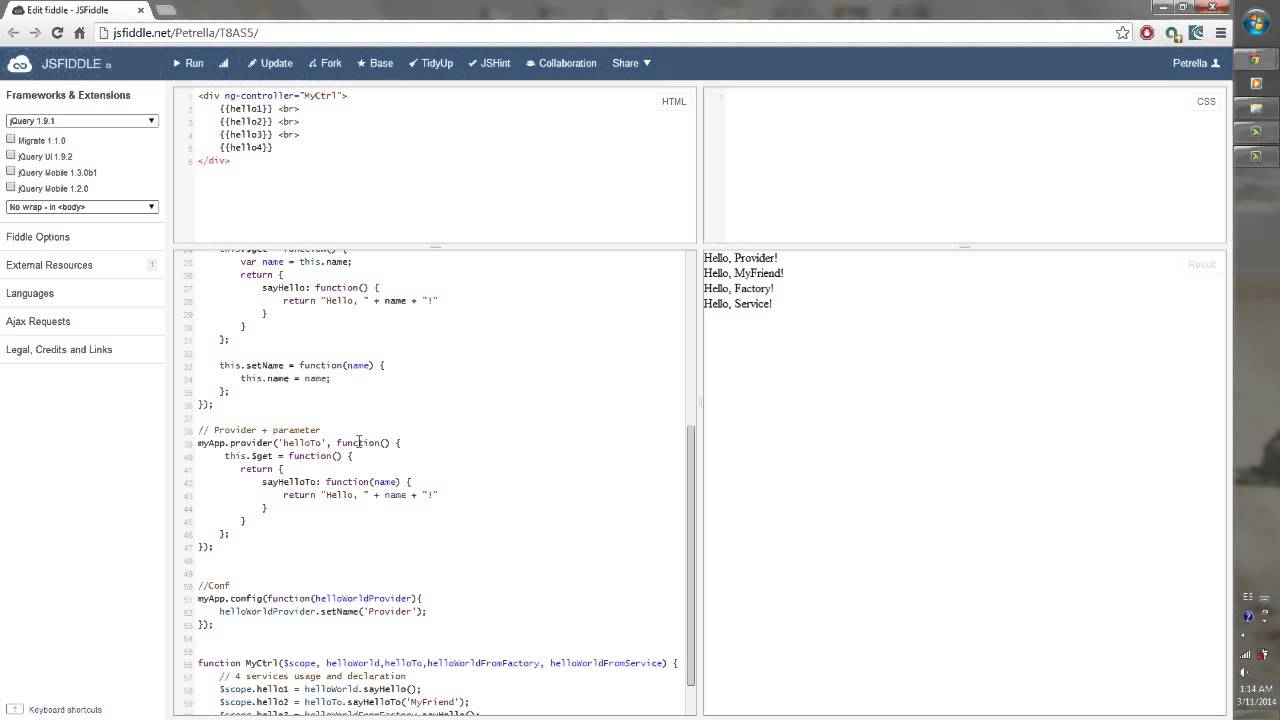Reload the page with the refresh icon
The width and height of the screenshot is (1280, 720).
58,33
